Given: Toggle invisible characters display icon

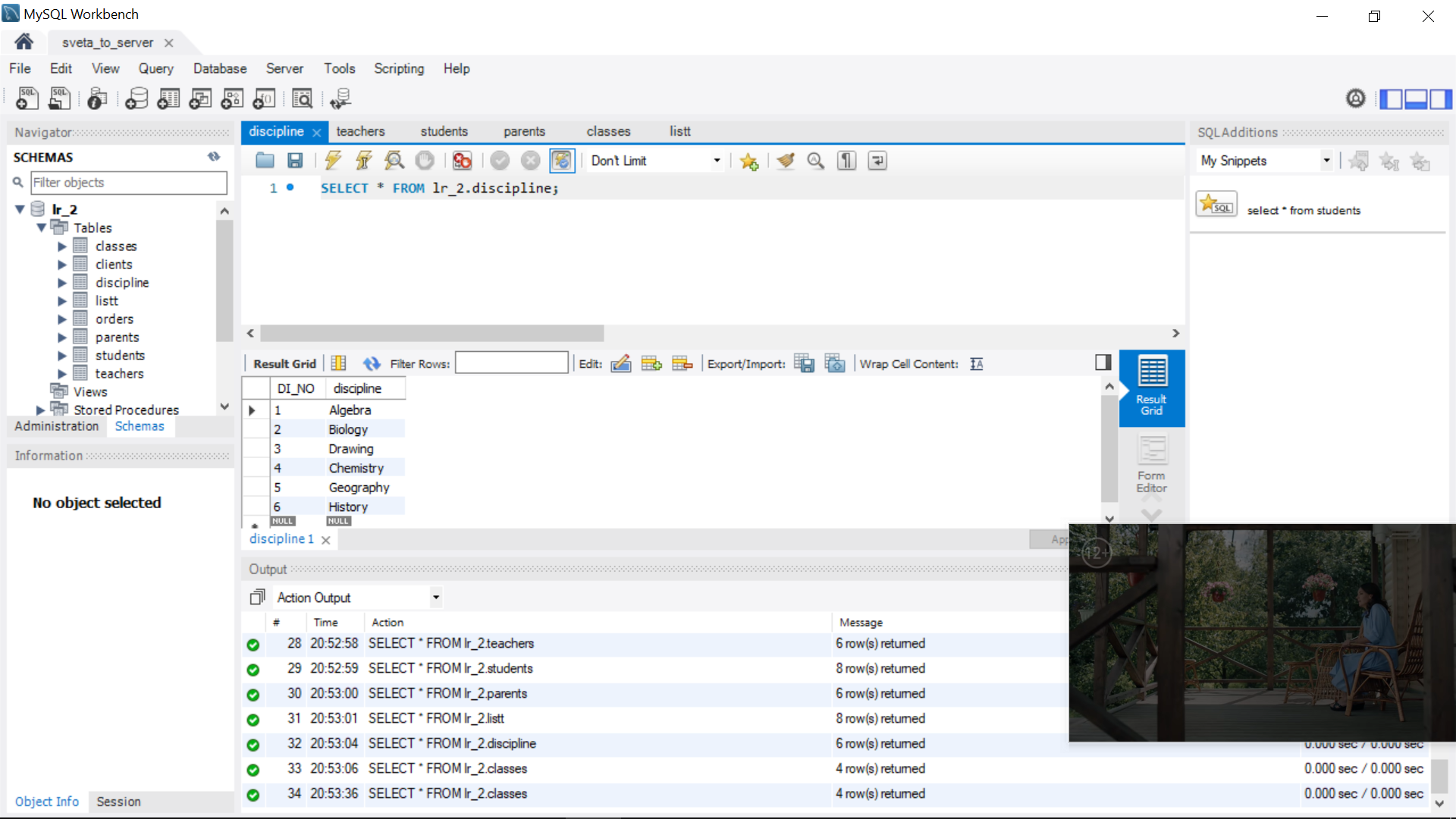Looking at the screenshot, I should coord(846,160).
